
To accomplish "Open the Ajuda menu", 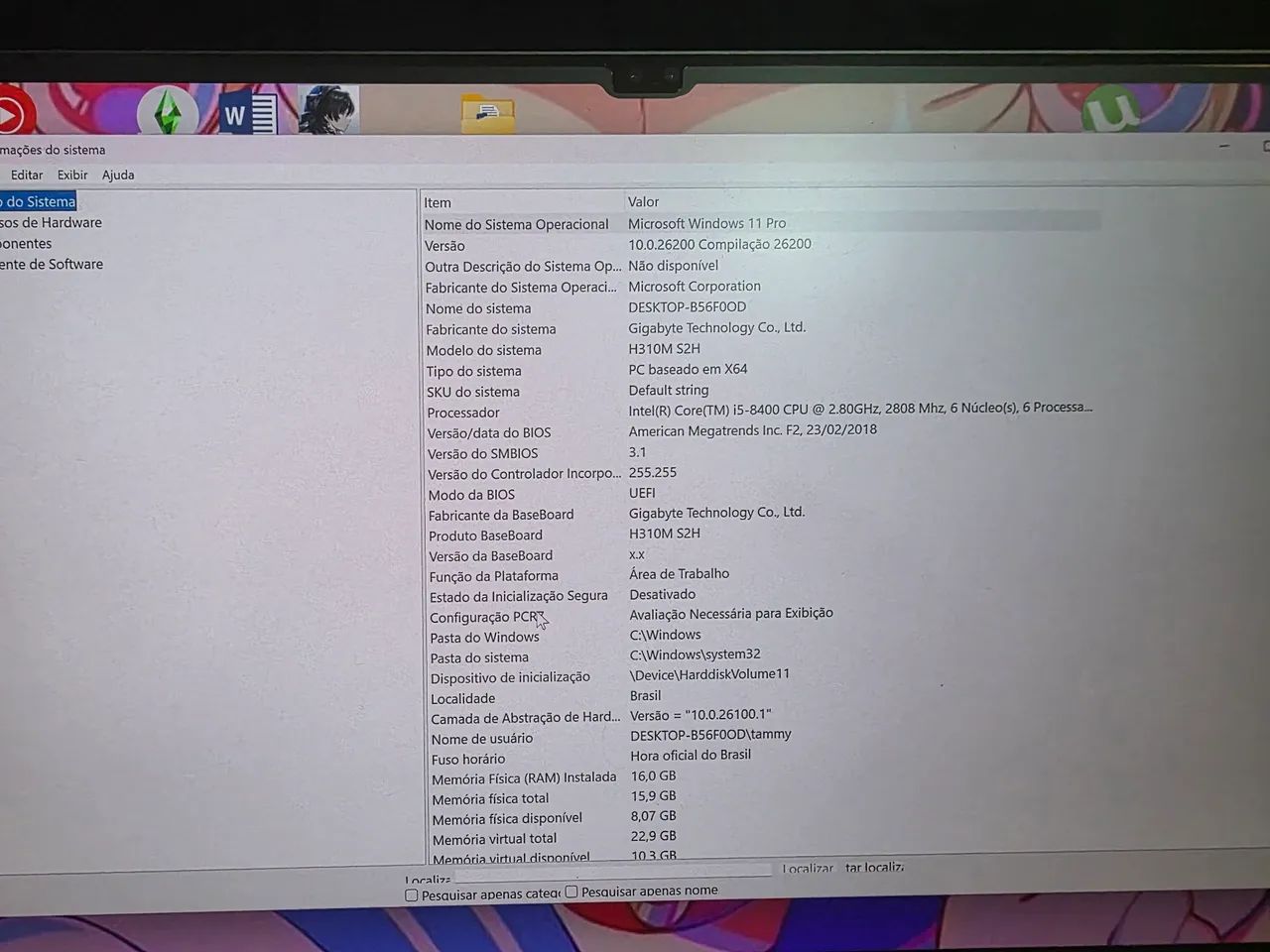I will pyautogui.click(x=118, y=175).
